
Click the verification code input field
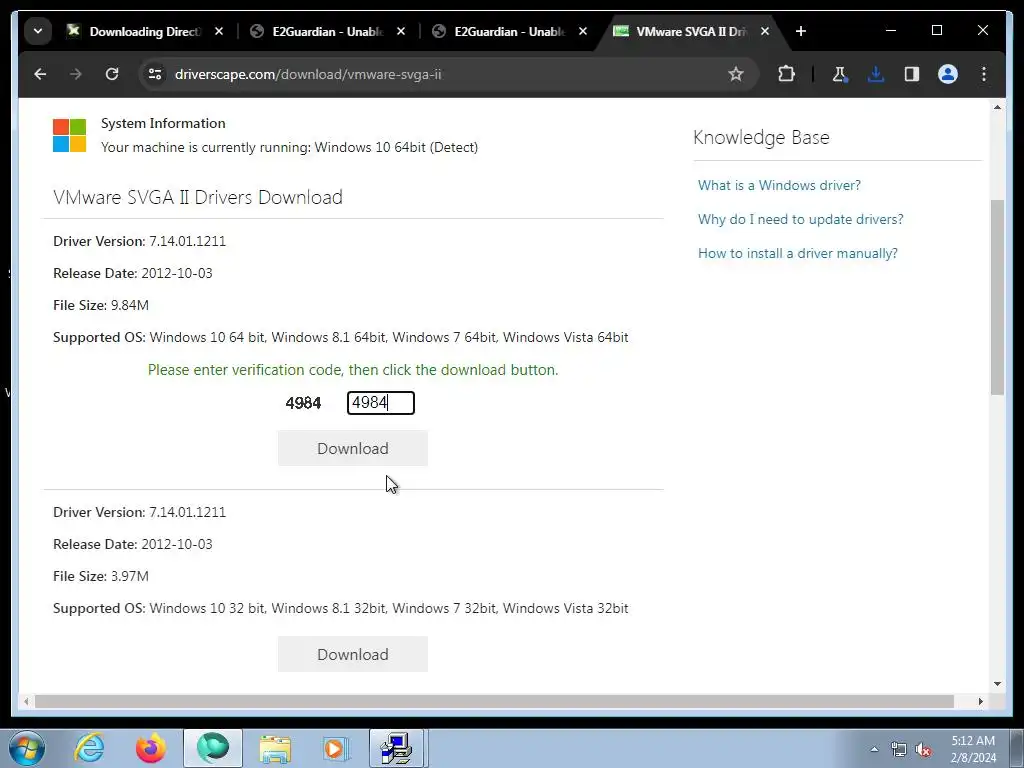[381, 403]
